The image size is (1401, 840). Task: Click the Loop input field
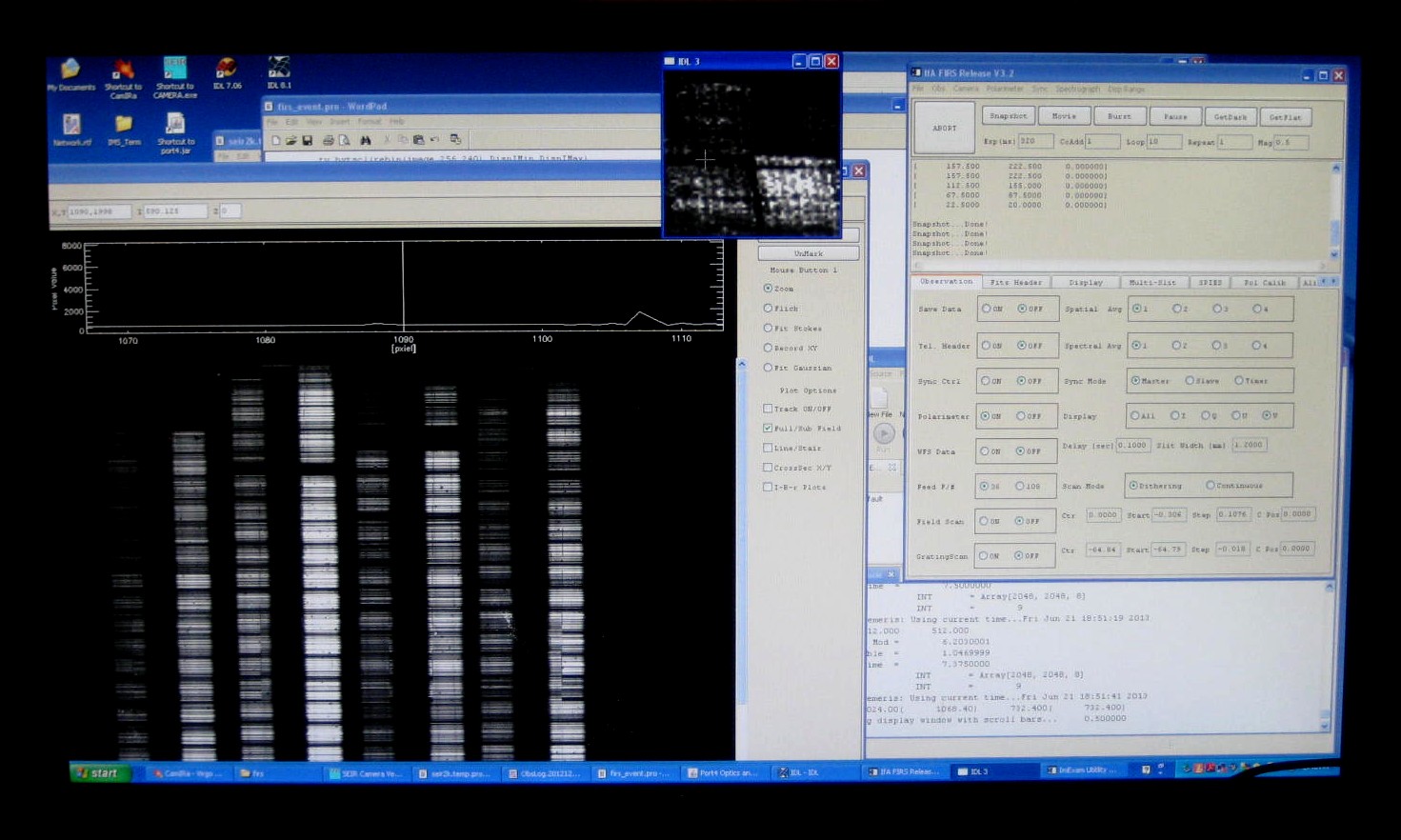point(1164,141)
